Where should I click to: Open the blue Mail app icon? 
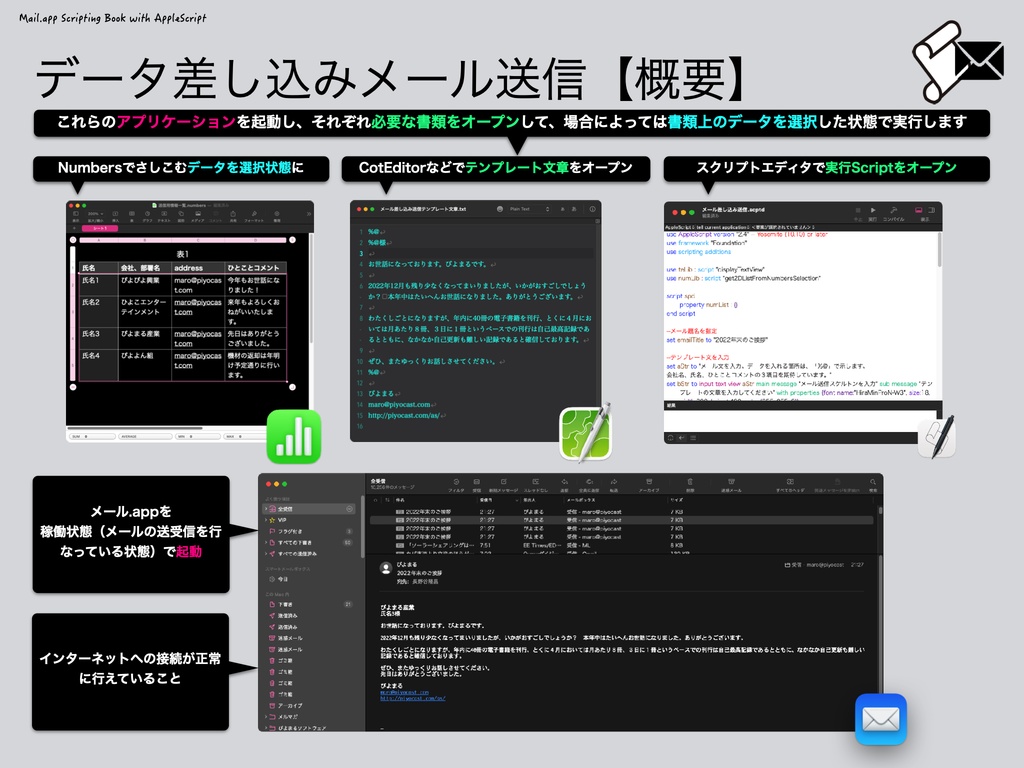tap(880, 718)
